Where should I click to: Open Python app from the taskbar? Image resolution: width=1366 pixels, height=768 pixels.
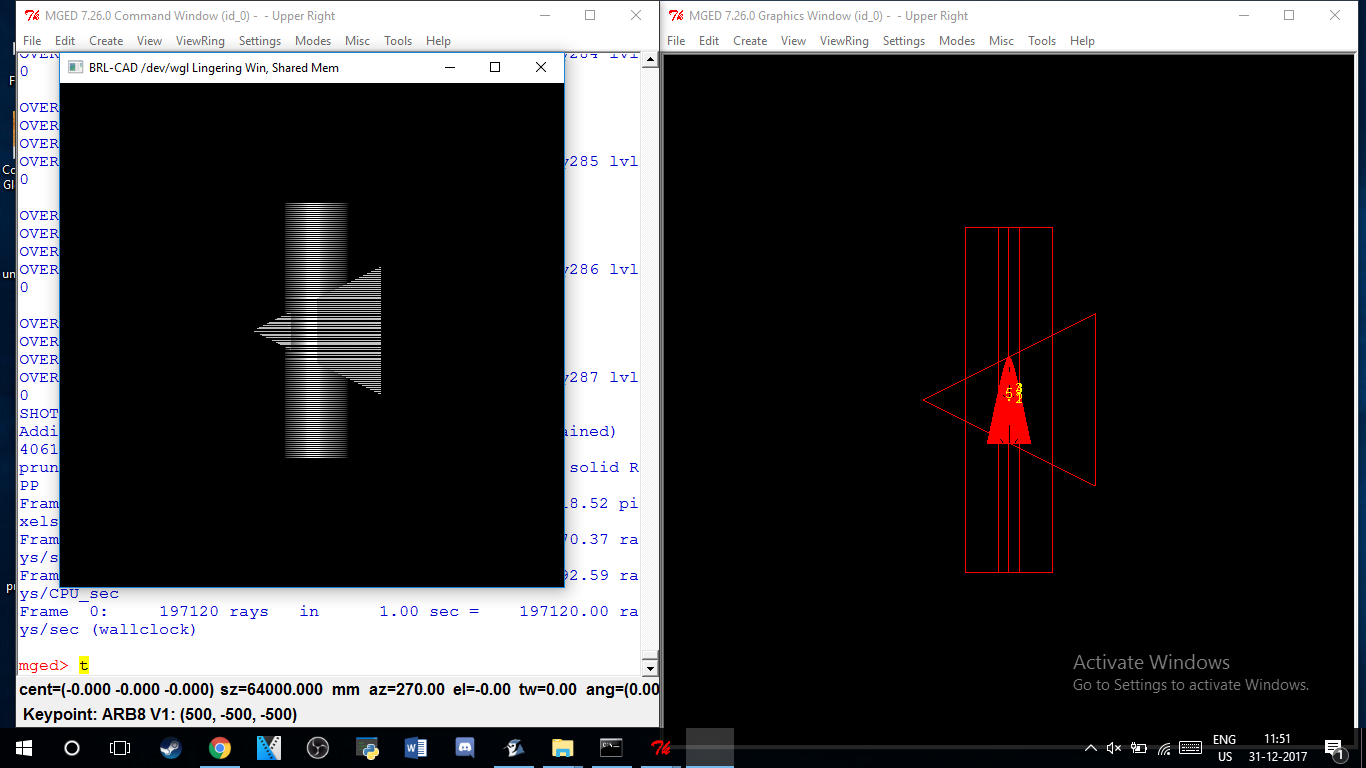click(367, 747)
